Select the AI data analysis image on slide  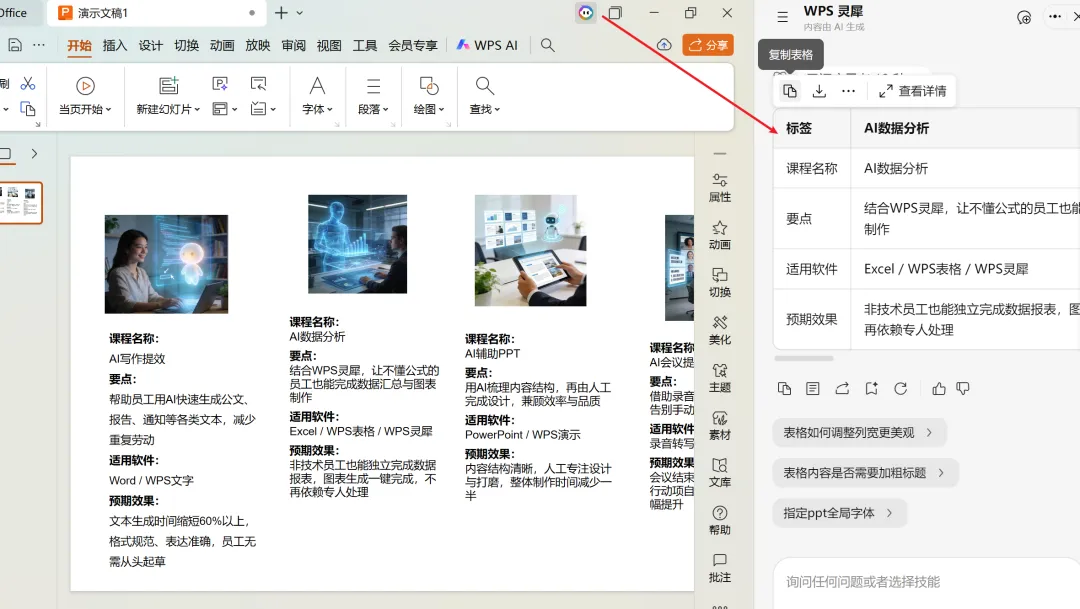[x=357, y=244]
